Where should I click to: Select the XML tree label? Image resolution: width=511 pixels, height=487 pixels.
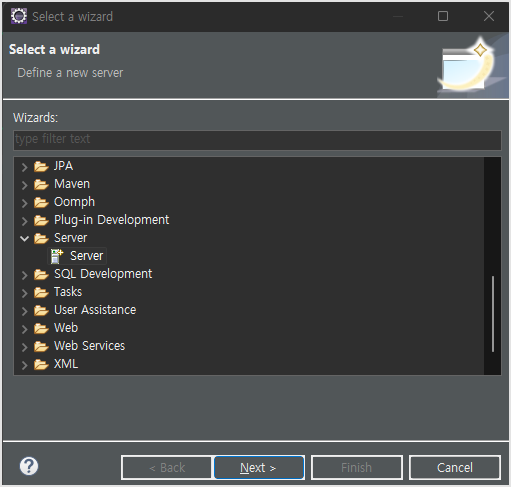pos(66,364)
